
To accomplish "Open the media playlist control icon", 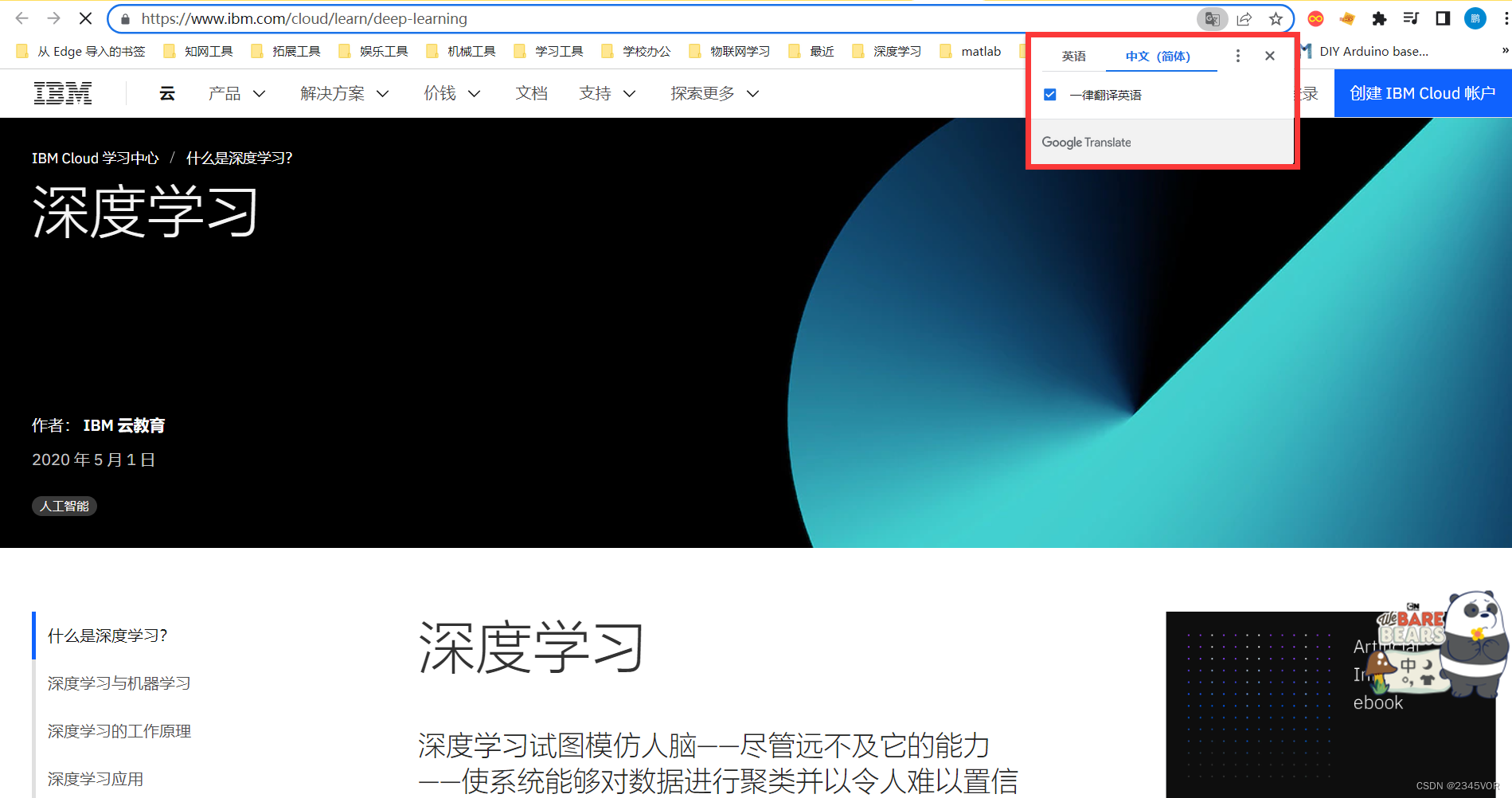I will (x=1411, y=18).
